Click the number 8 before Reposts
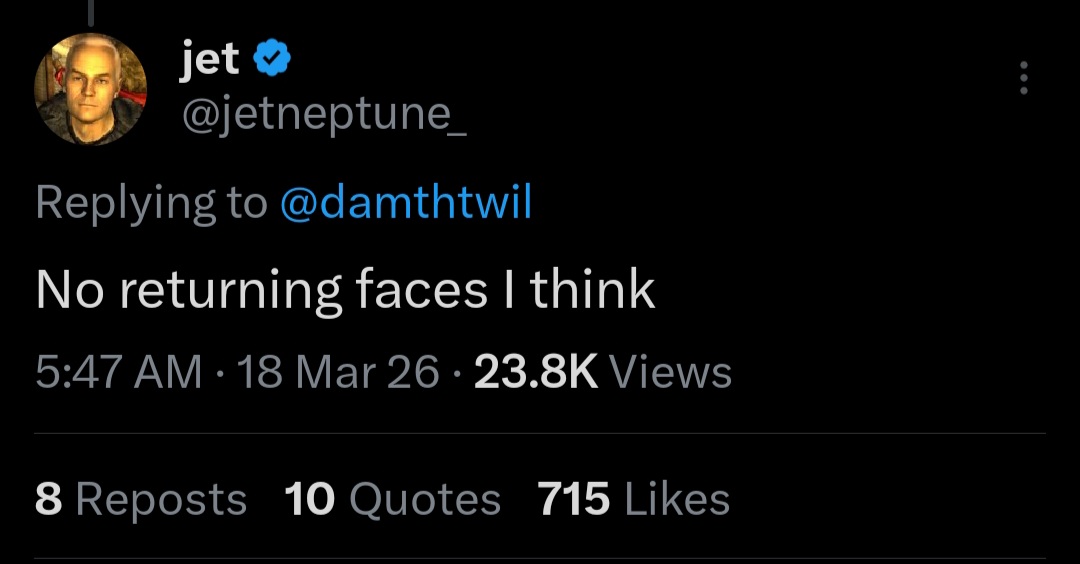 (48, 499)
